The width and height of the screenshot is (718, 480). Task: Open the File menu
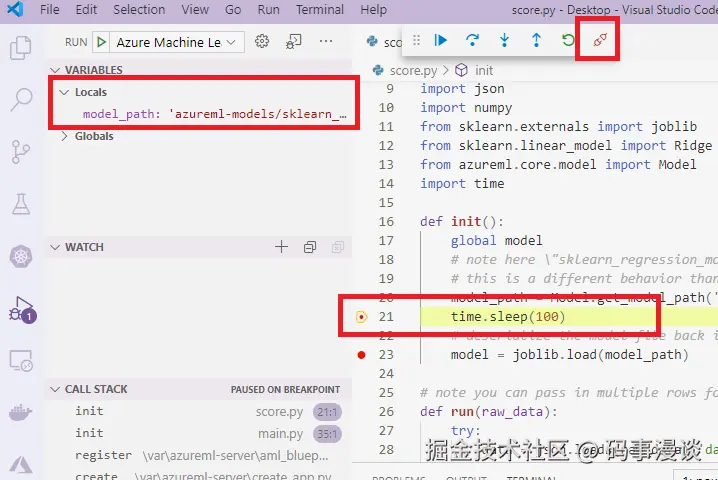49,9
